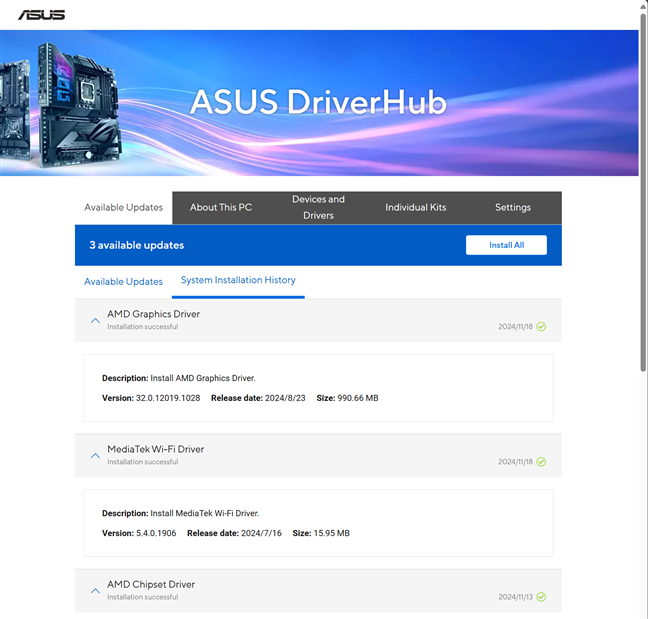Image resolution: width=648 pixels, height=619 pixels.
Task: Click release date 2024/7/16 value
Action: (x=261, y=533)
